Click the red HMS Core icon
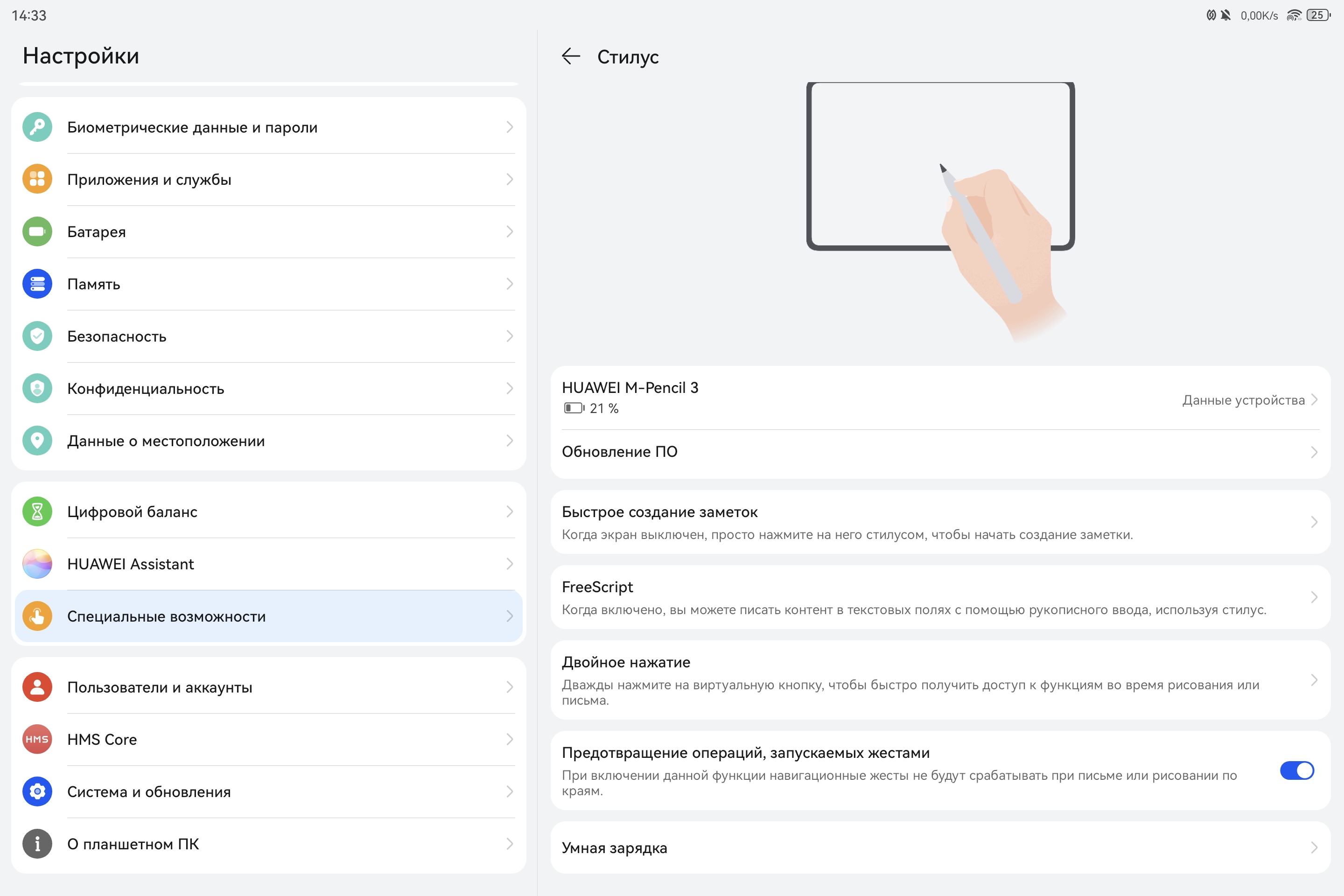The image size is (1344, 896). point(37,739)
